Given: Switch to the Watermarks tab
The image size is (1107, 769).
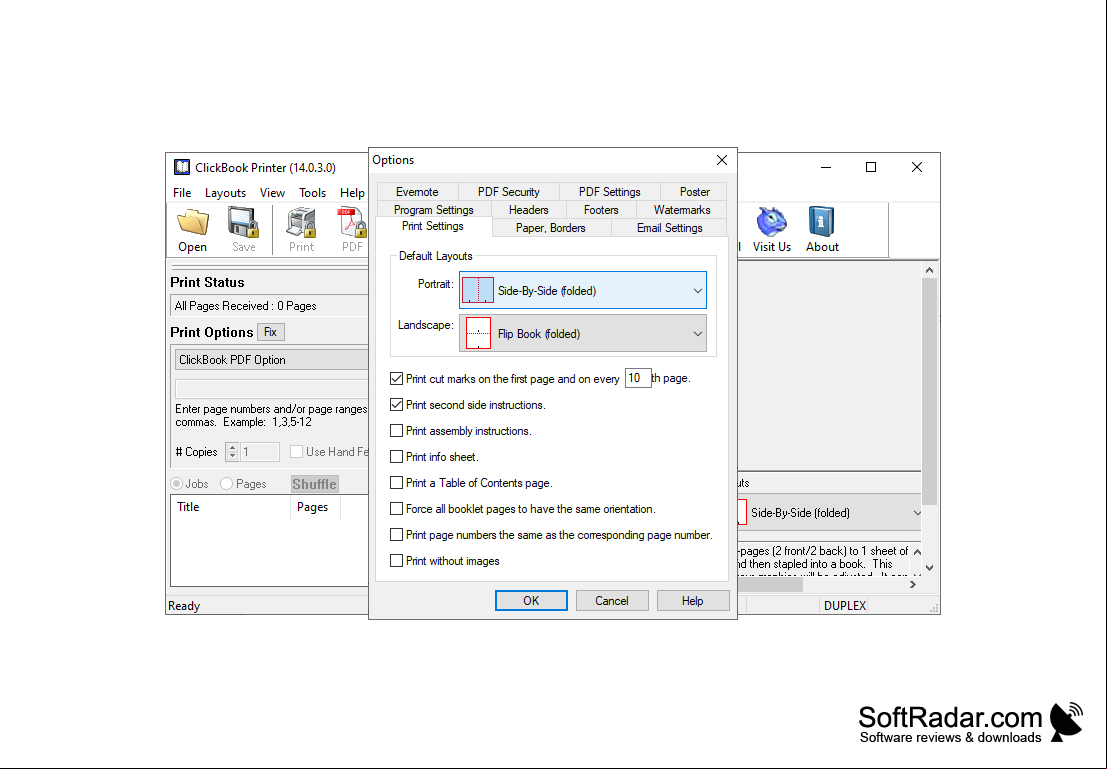Looking at the screenshot, I should (x=681, y=210).
